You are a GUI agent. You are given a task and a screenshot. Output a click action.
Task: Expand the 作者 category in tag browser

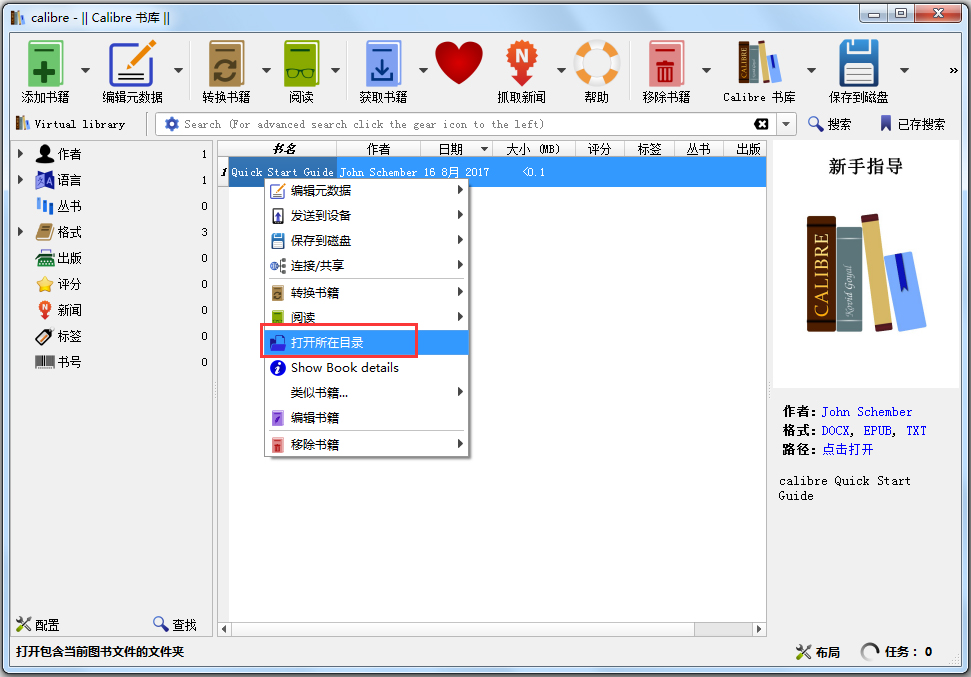[x=20, y=154]
